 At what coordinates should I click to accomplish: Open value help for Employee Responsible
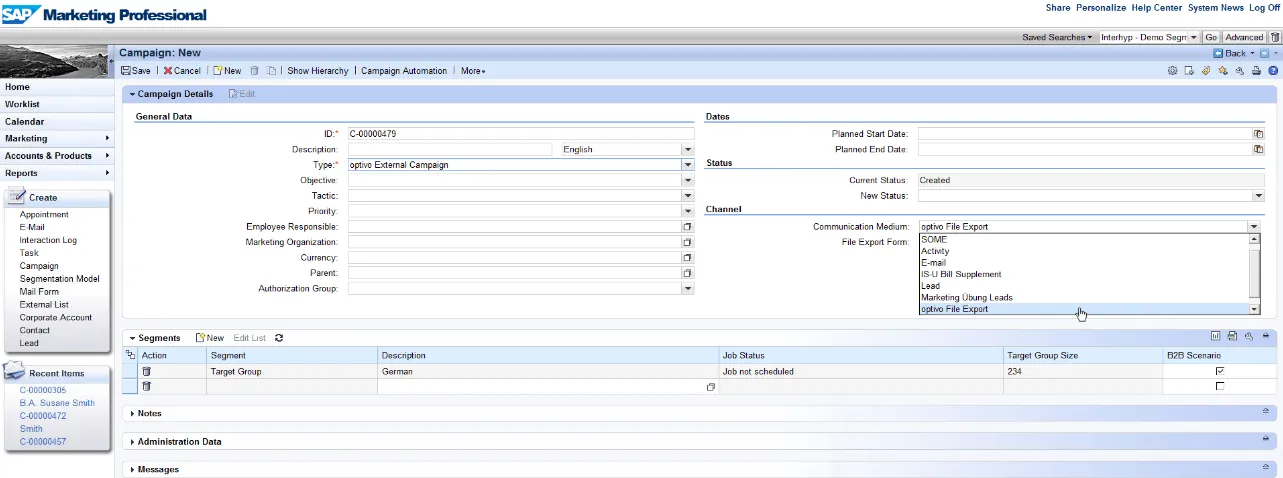click(687, 227)
